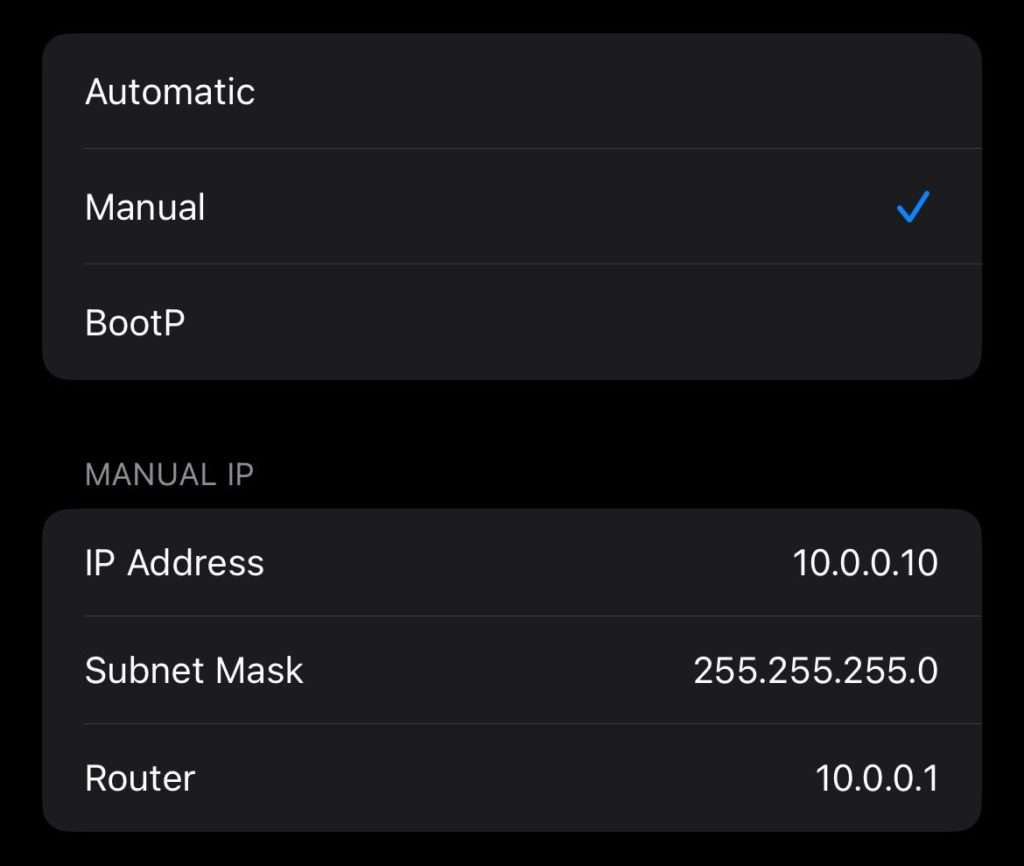Tap the top configuration group card
The image size is (1024, 866).
(x=512, y=207)
